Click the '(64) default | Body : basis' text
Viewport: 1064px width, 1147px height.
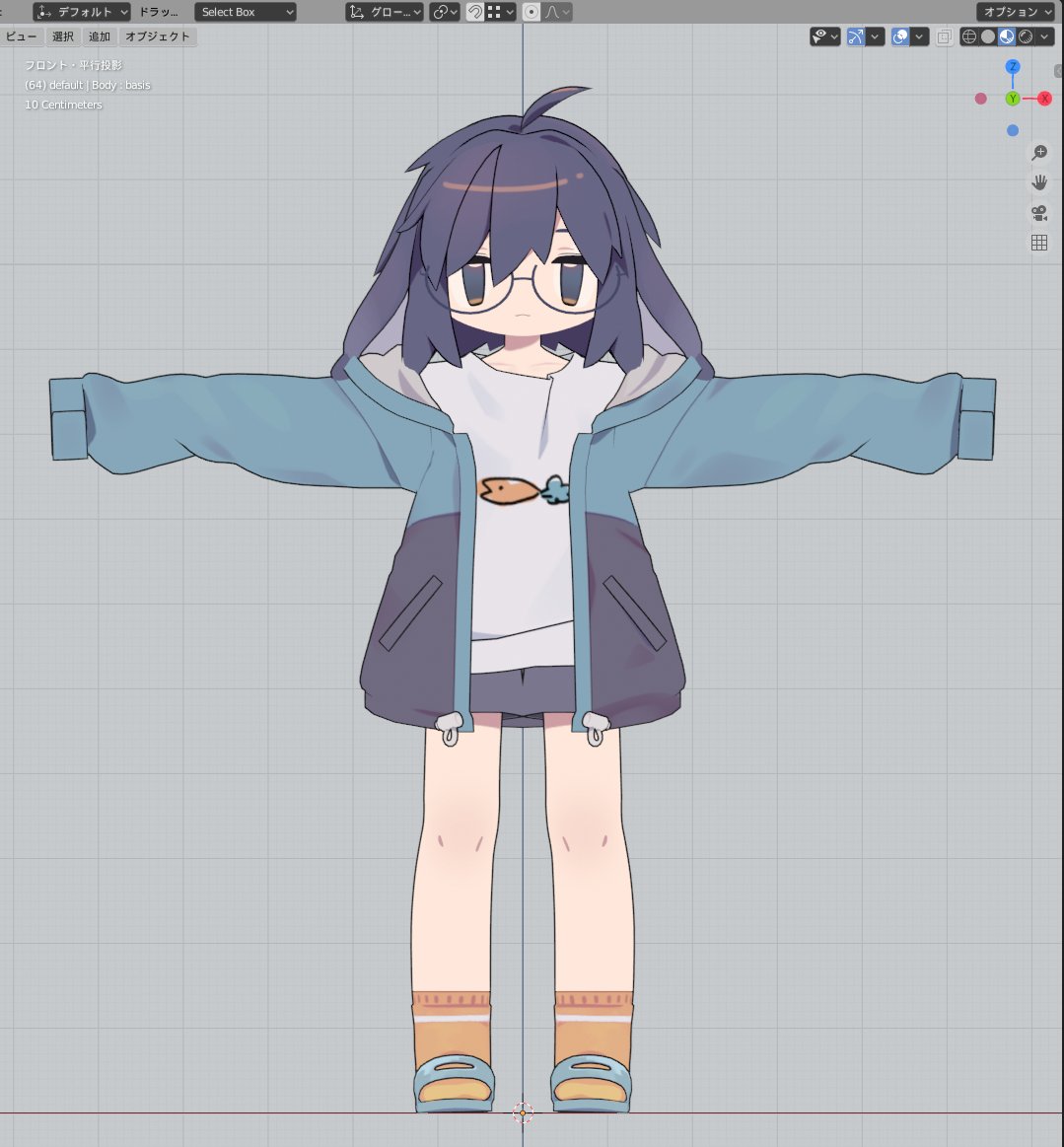coord(88,85)
